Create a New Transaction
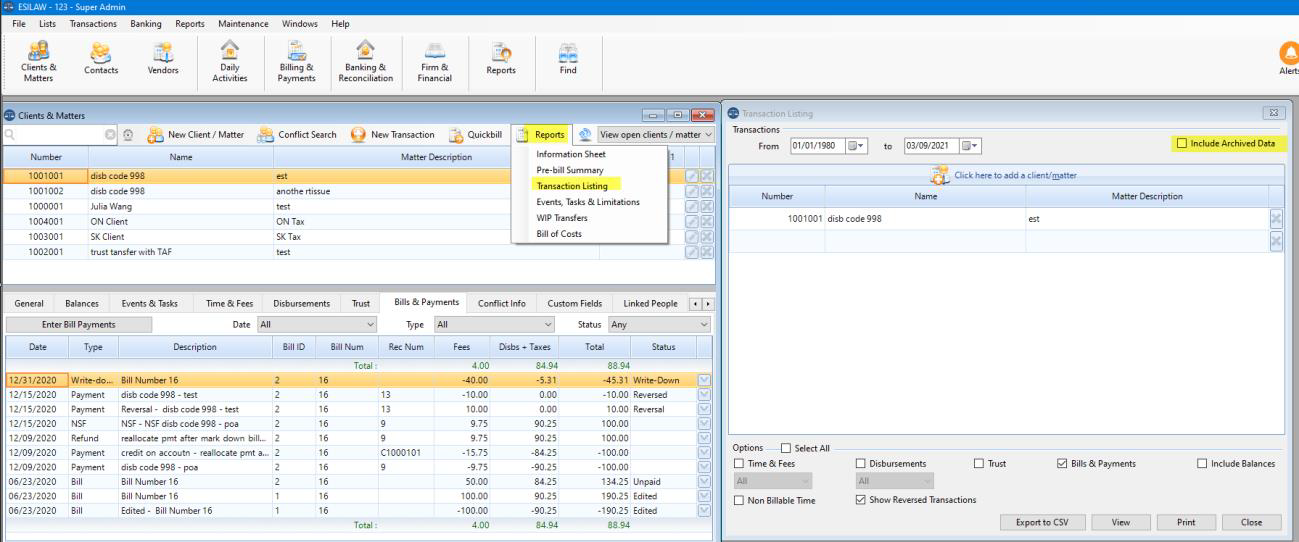This screenshot has height=542, width=1299. click(393, 134)
